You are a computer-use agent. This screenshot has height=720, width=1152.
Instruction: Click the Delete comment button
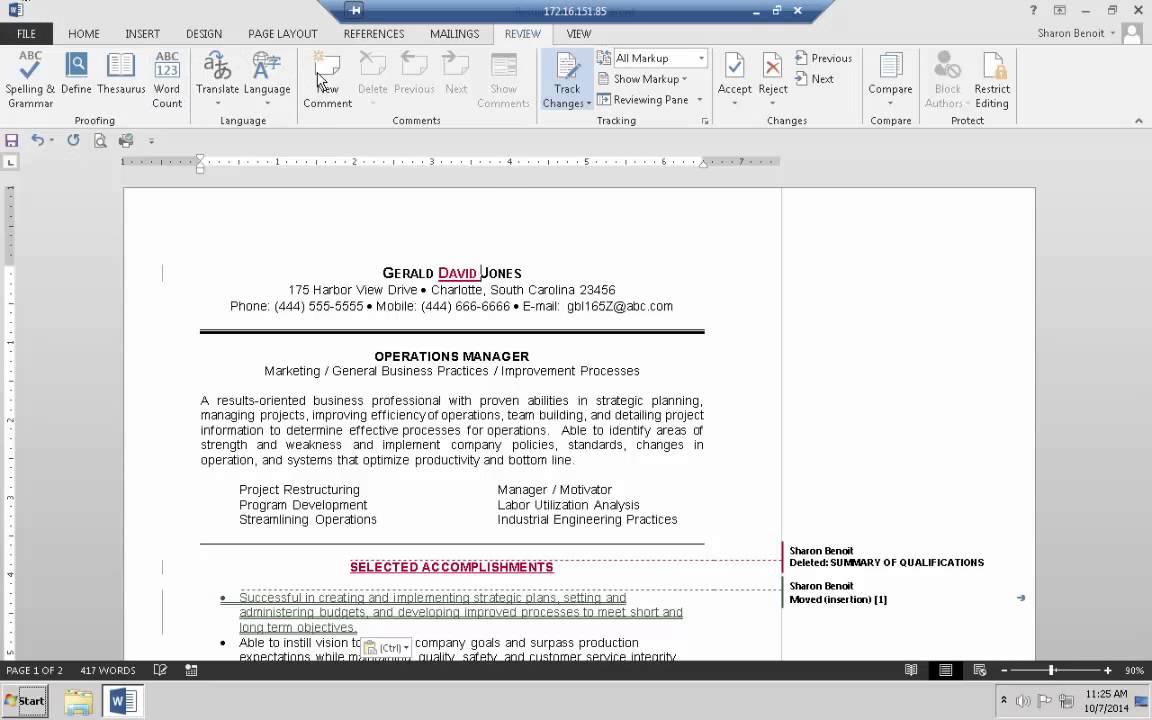(372, 79)
